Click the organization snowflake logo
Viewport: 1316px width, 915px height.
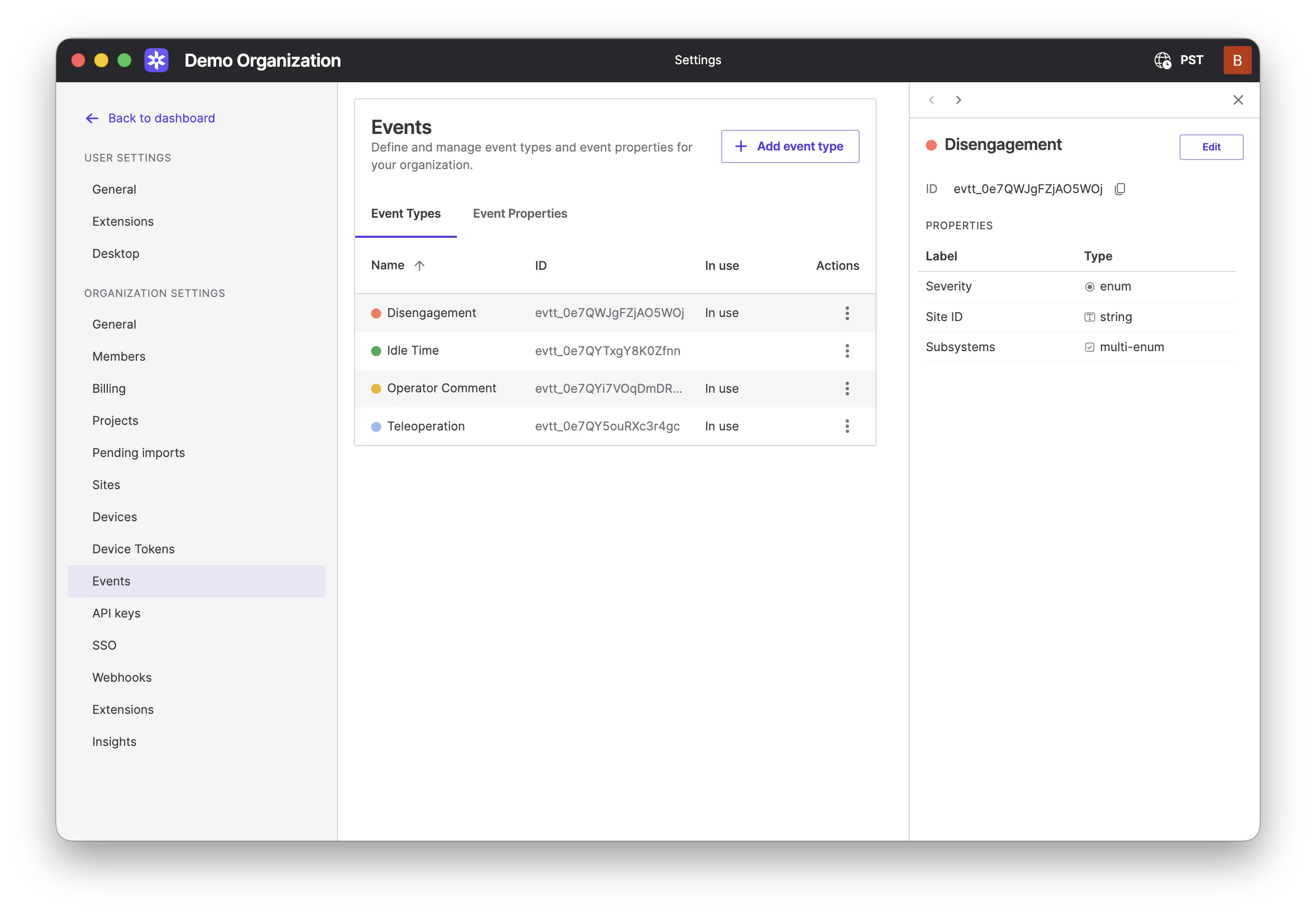(156, 60)
